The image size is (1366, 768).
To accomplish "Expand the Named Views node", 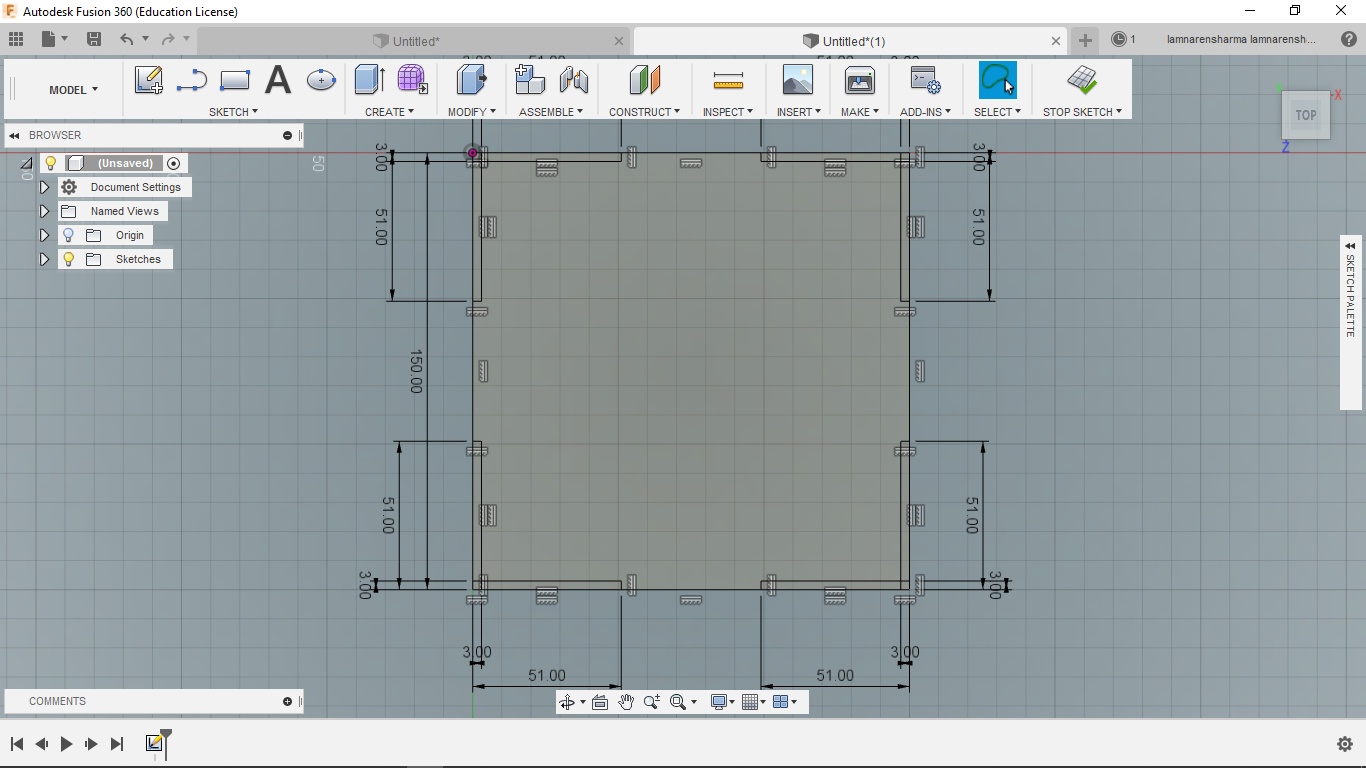I will (x=44, y=211).
